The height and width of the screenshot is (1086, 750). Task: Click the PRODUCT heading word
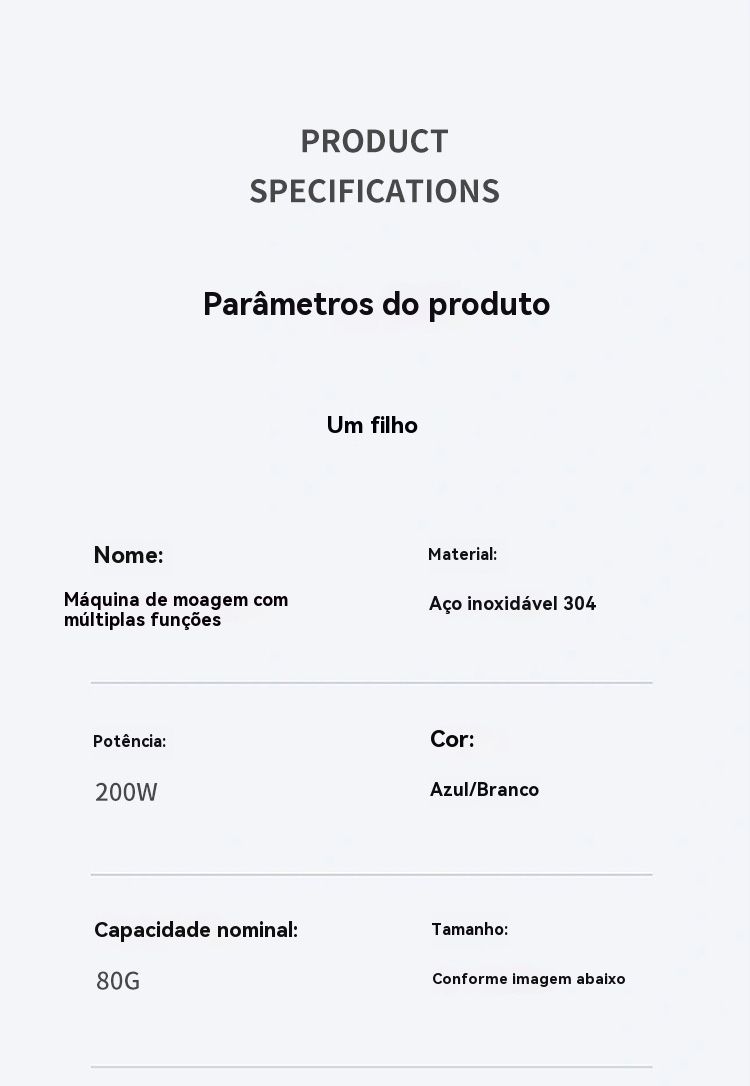tap(374, 142)
